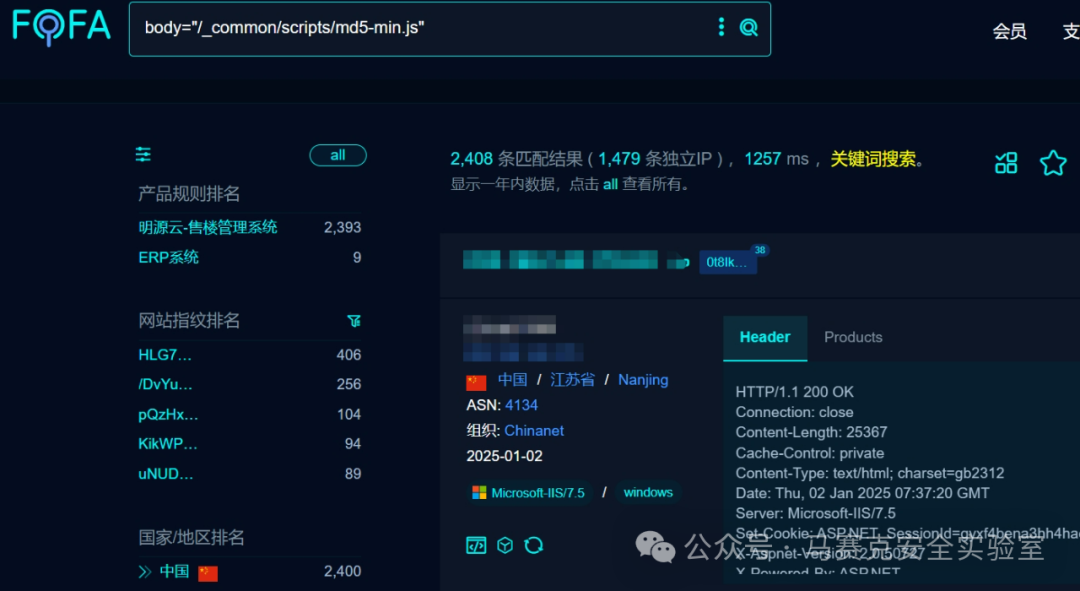Open the filter settings sliders icon

(x=143, y=154)
